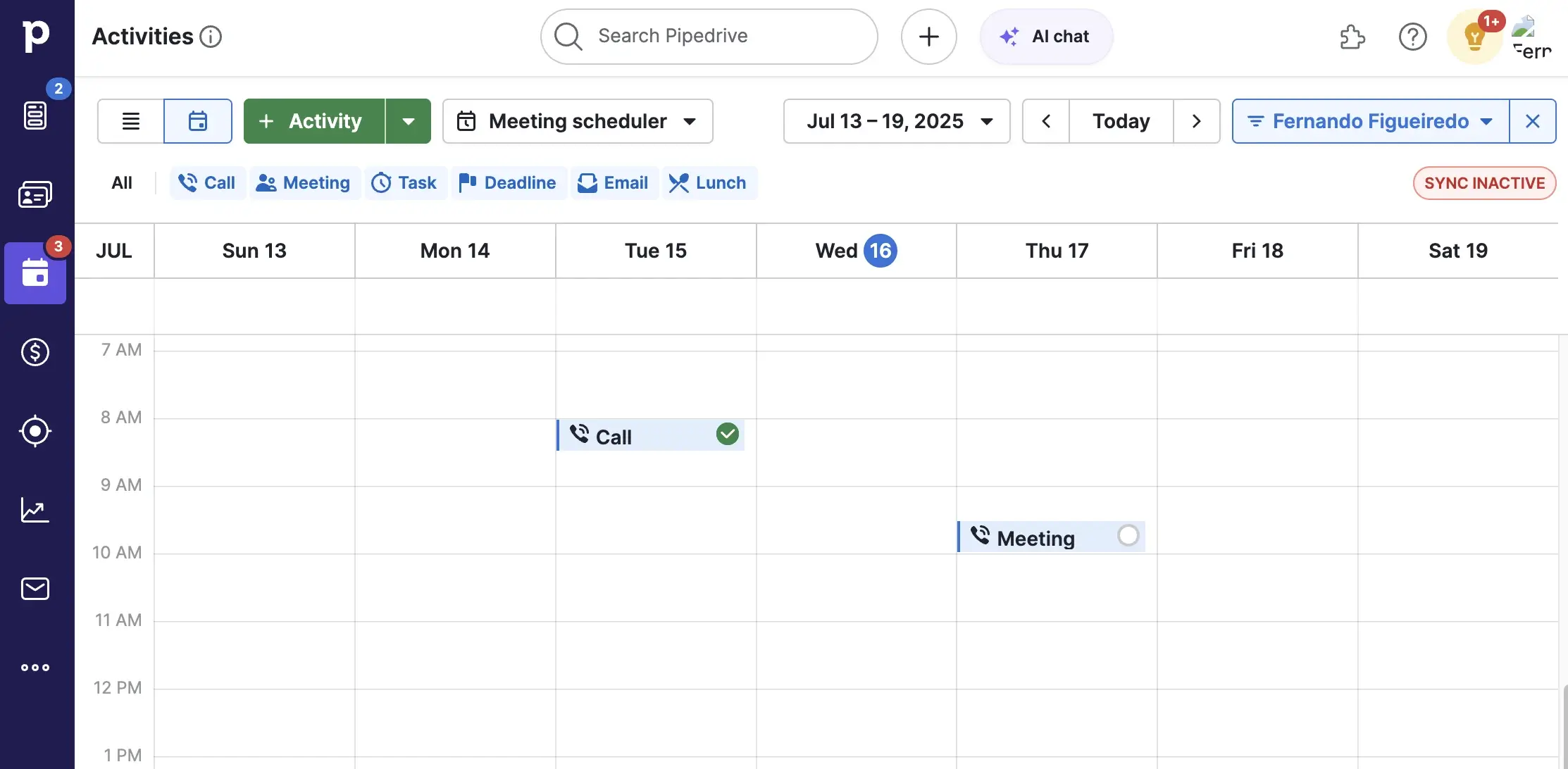Switch to calendar view toggle
This screenshot has height=769, width=1568.
pyautogui.click(x=198, y=121)
